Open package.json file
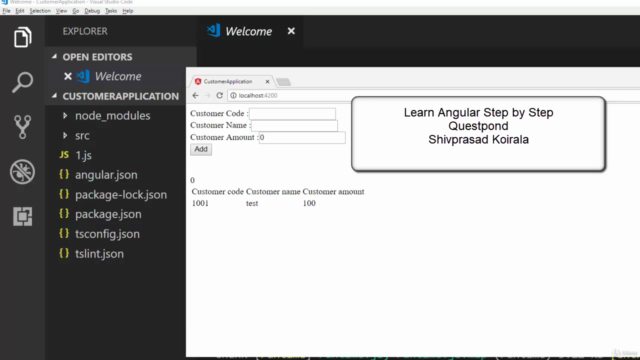 click(x=108, y=214)
